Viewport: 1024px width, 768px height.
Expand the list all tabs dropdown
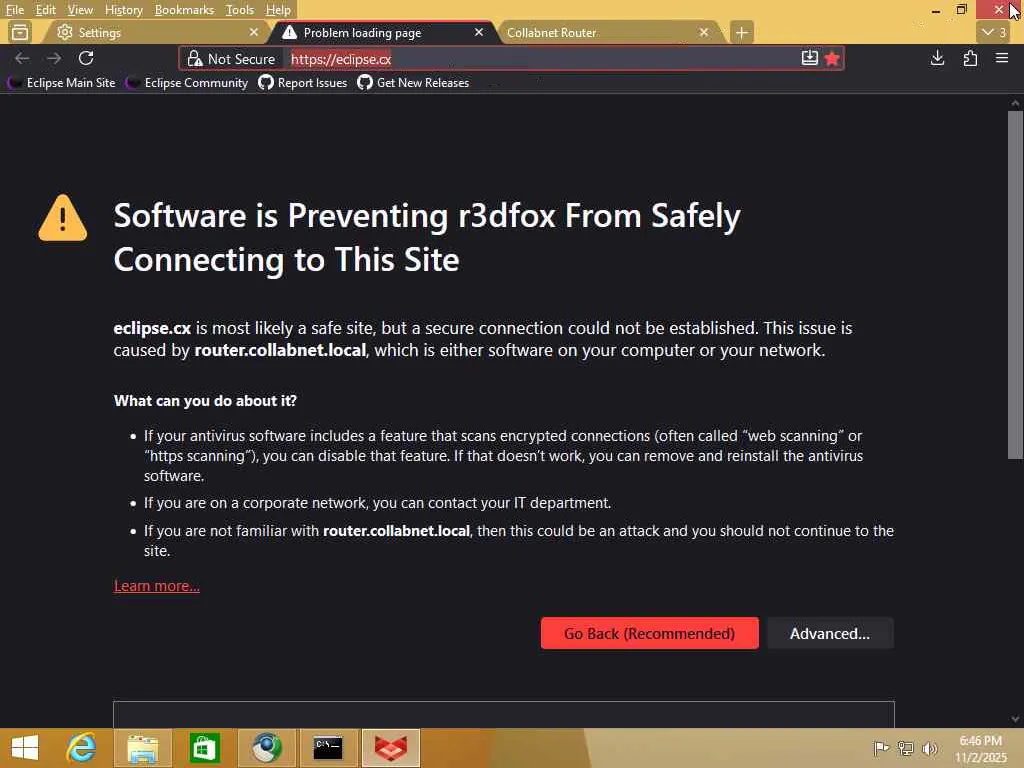tap(995, 32)
